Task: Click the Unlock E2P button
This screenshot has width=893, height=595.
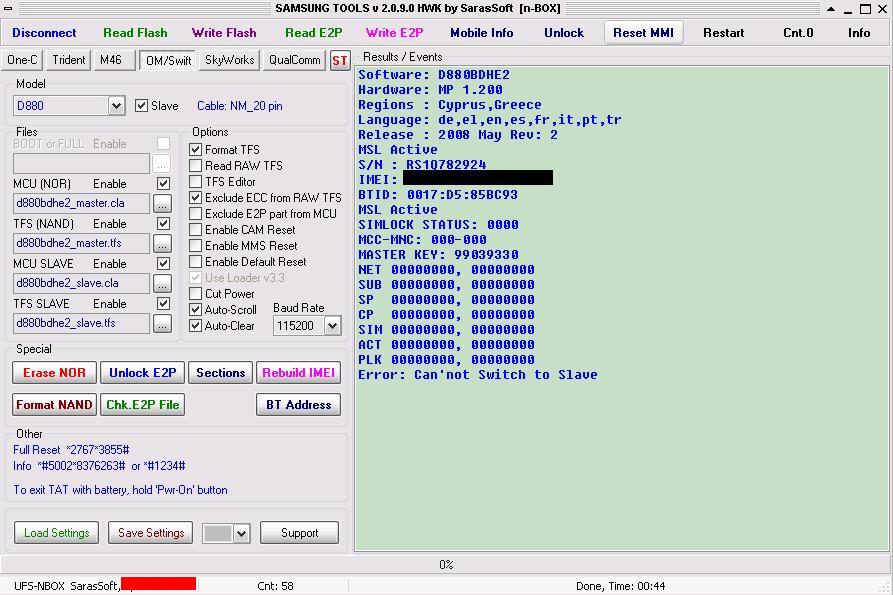Action: point(142,372)
